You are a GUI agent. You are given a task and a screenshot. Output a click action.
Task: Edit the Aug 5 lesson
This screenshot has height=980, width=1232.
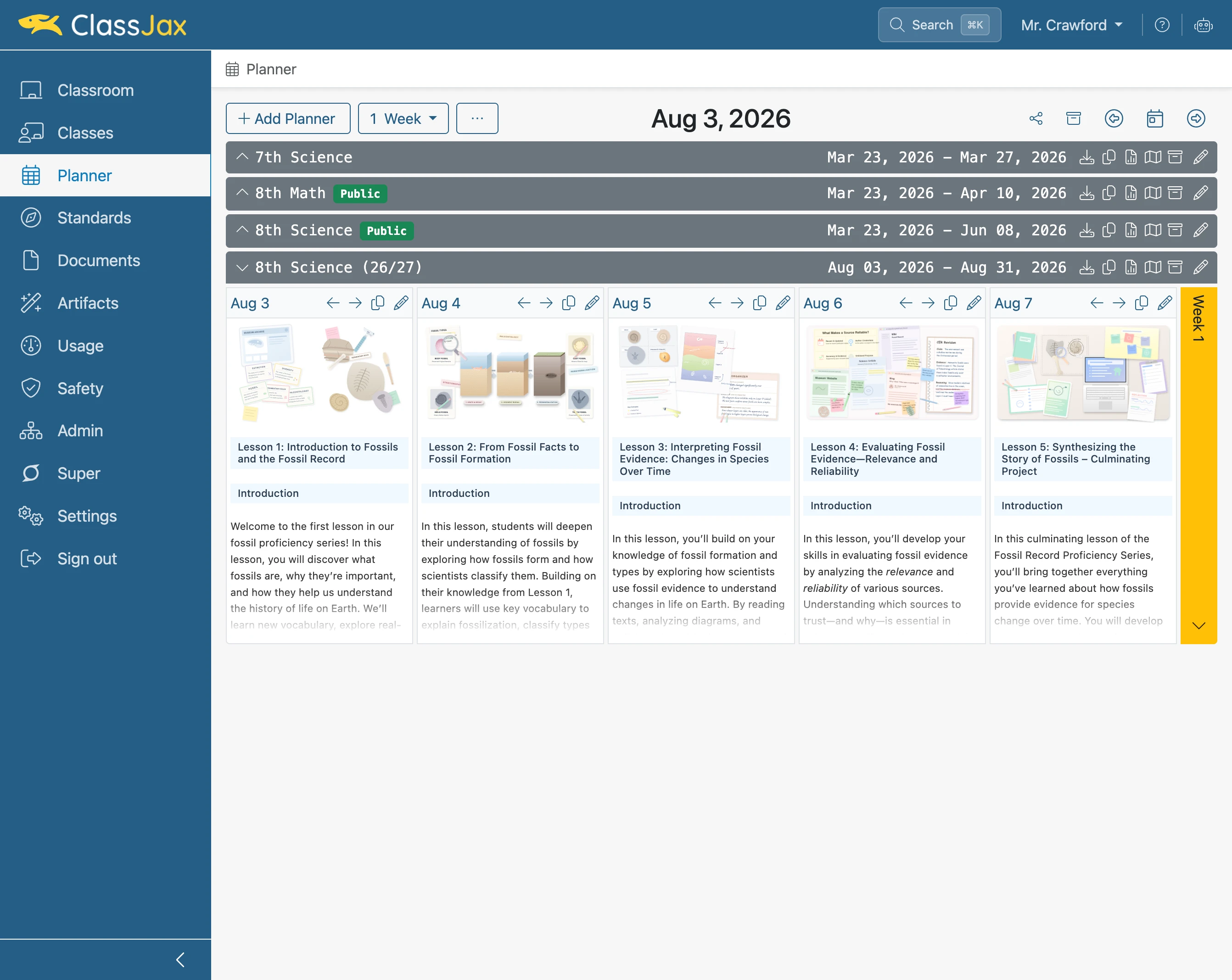pyautogui.click(x=783, y=303)
